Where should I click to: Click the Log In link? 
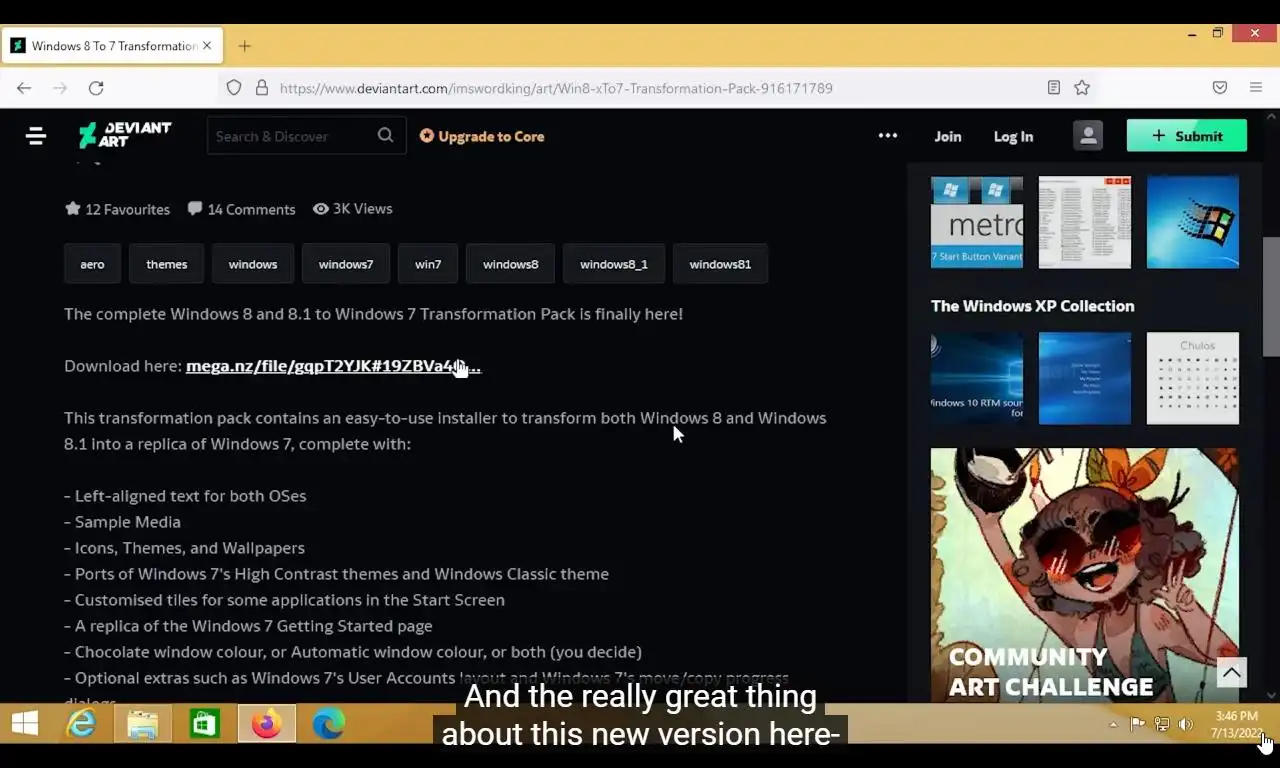[x=1013, y=136]
